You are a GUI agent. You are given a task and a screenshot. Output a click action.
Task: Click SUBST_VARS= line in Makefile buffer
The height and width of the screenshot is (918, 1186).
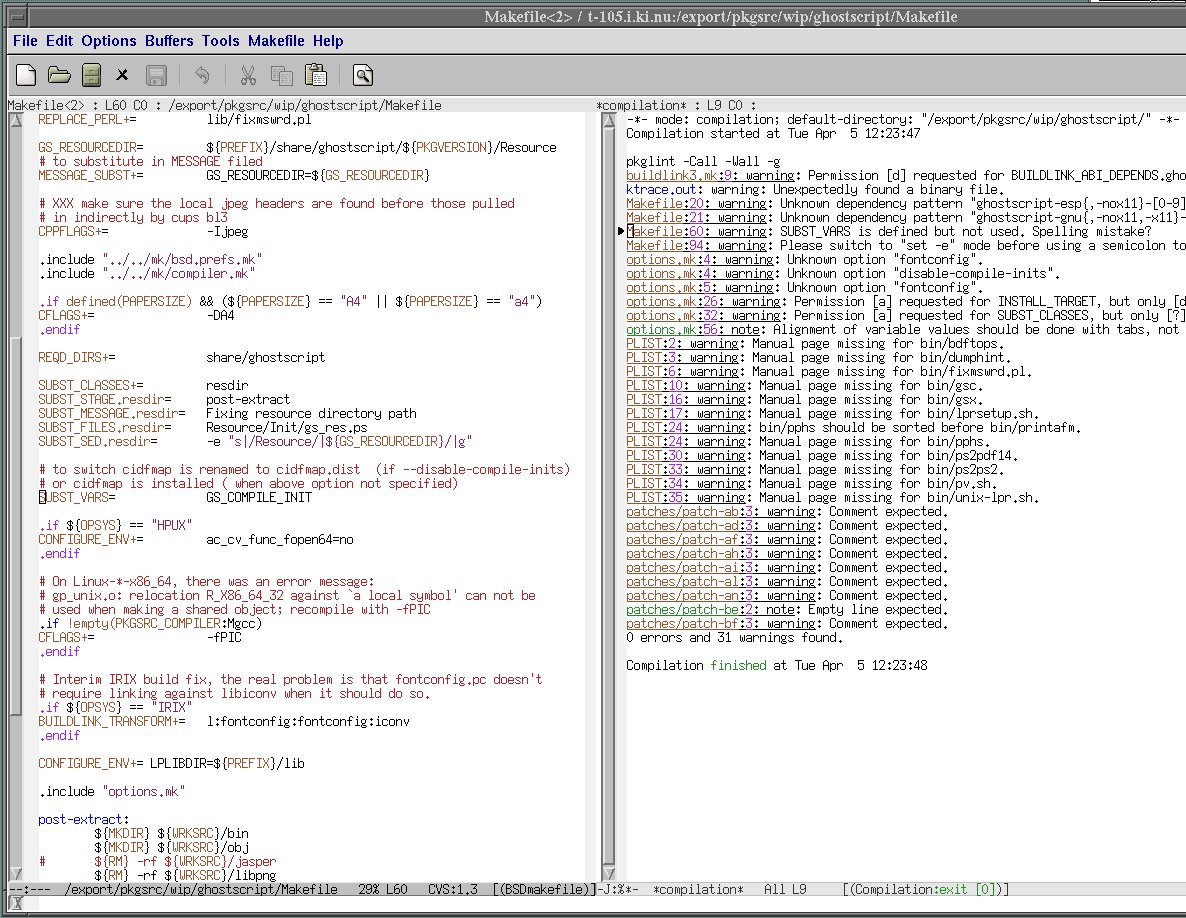click(x=175, y=498)
